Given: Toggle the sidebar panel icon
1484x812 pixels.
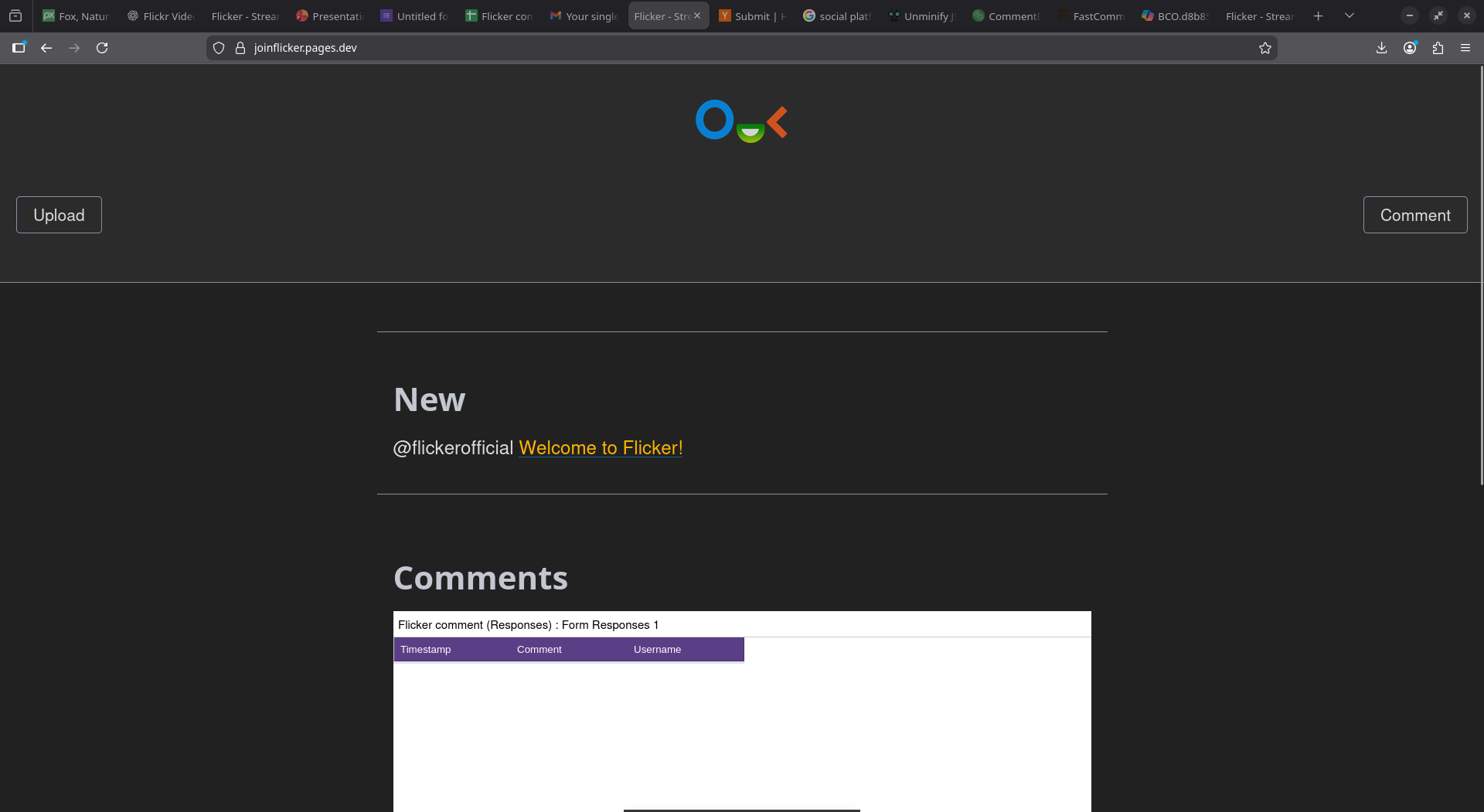Looking at the screenshot, I should (19, 48).
